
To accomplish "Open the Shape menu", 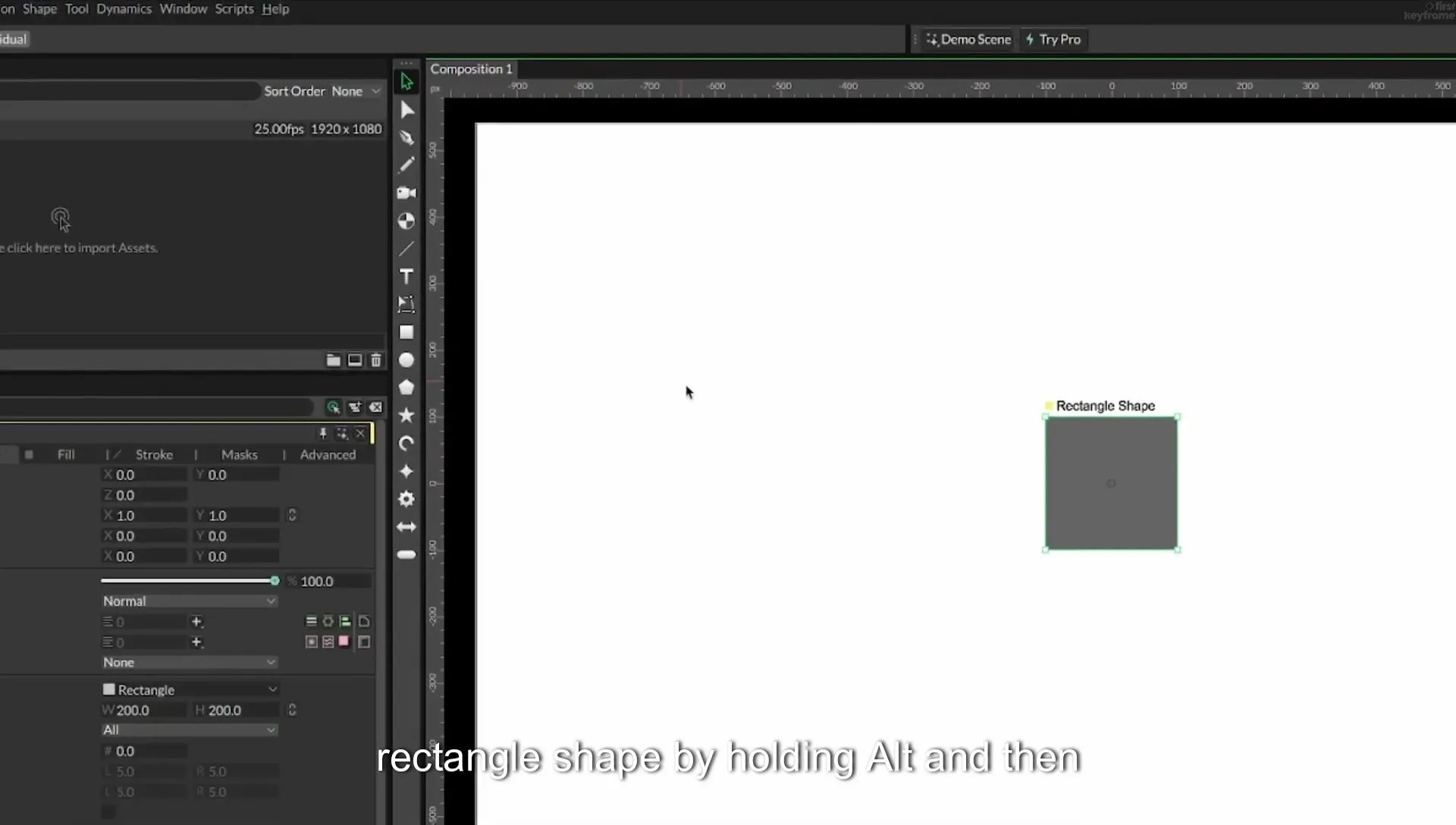I will click(x=39, y=9).
